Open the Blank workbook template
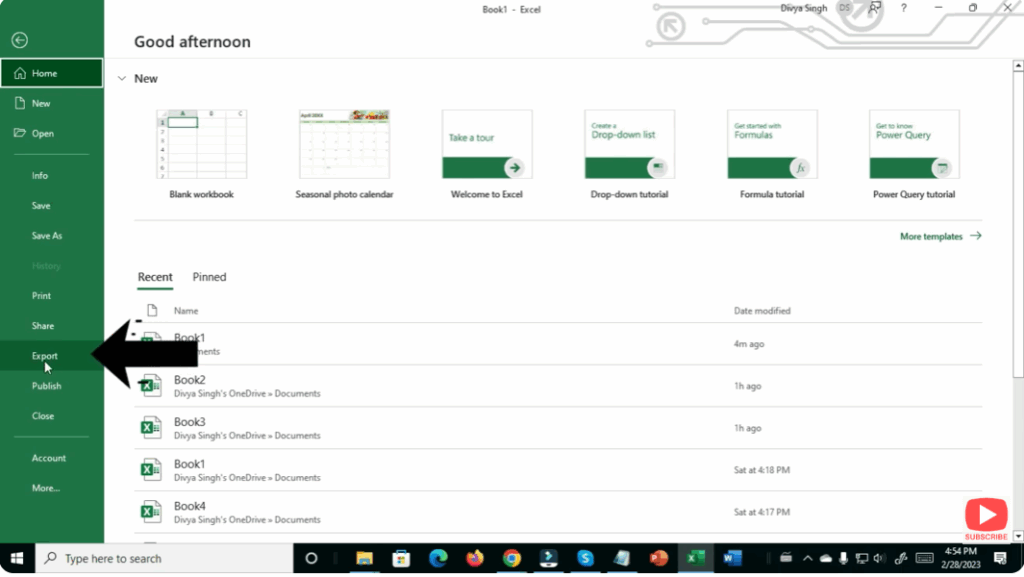Screen dimensions: 1024x577 click(201, 145)
